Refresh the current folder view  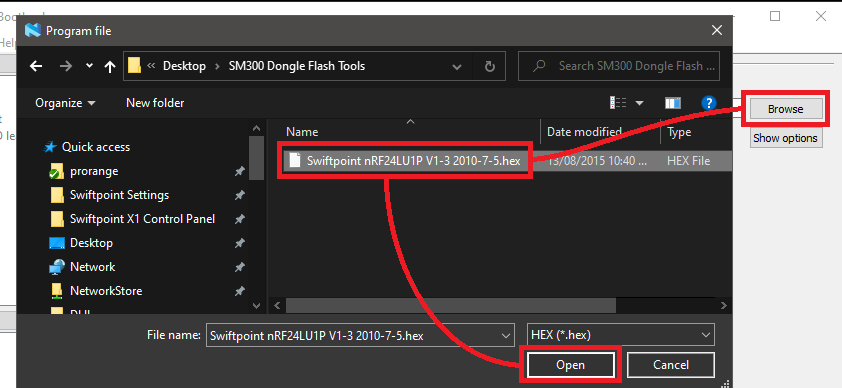coord(489,66)
